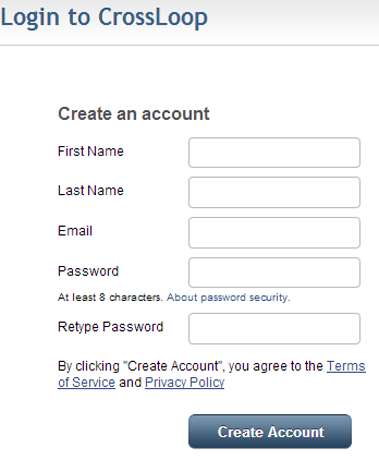This screenshot has width=379, height=460.
Task: Click the At least 8 characters hint
Action: [110, 297]
